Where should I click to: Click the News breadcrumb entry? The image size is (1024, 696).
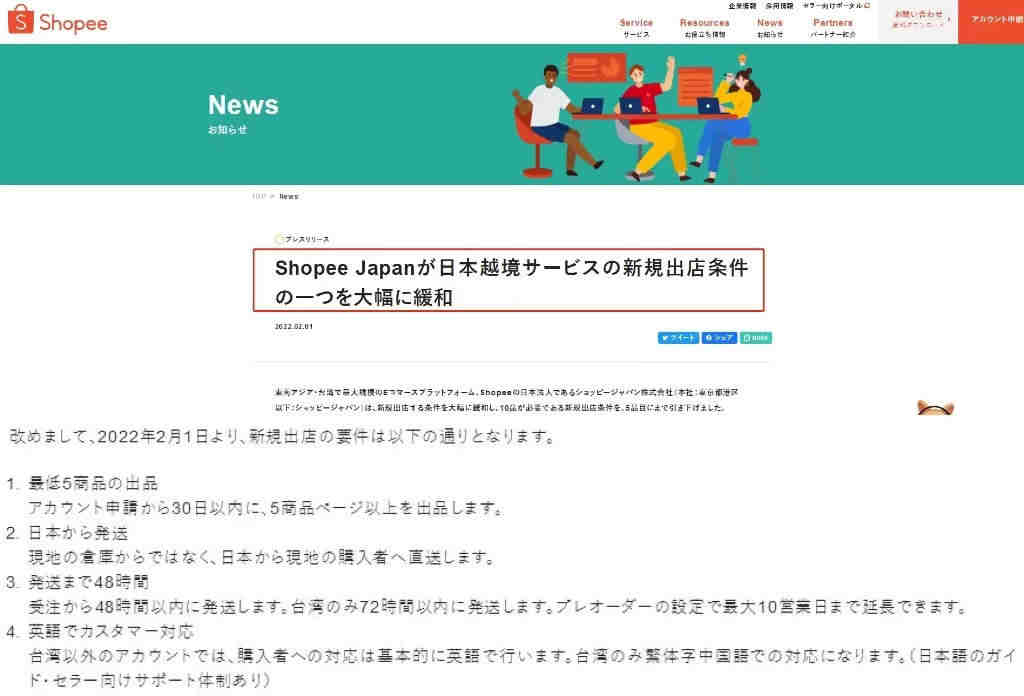pyautogui.click(x=289, y=196)
